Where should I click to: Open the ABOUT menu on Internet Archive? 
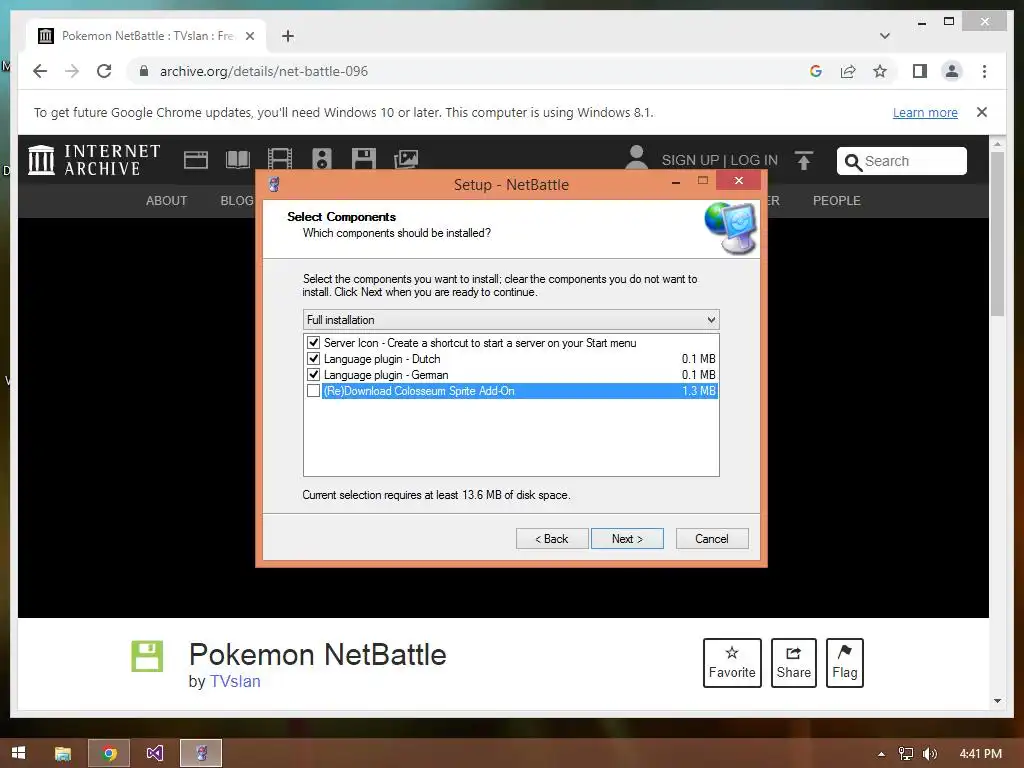point(167,200)
